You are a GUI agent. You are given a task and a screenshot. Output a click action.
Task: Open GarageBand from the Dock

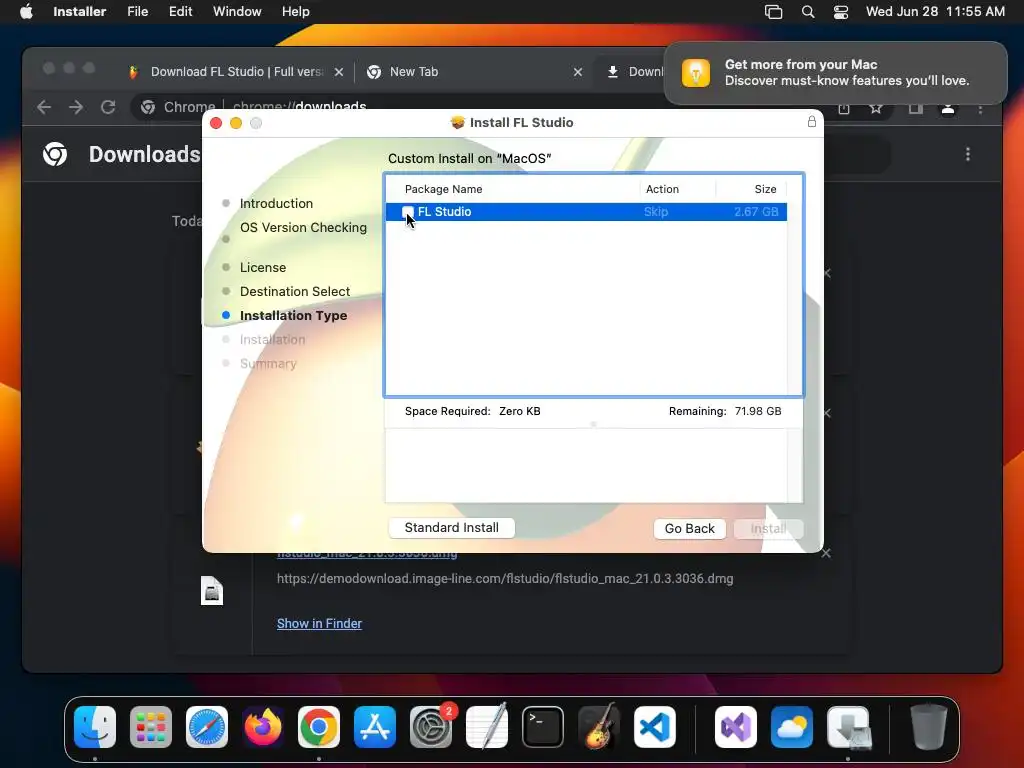pyautogui.click(x=599, y=727)
